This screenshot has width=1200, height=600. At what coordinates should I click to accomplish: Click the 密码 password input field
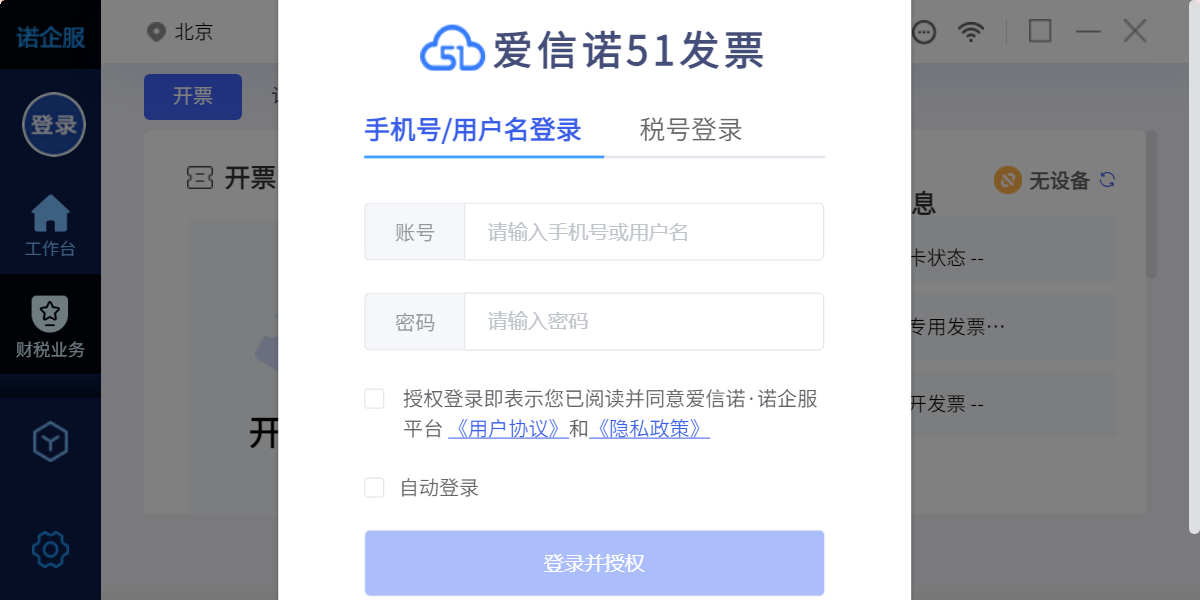click(x=643, y=321)
